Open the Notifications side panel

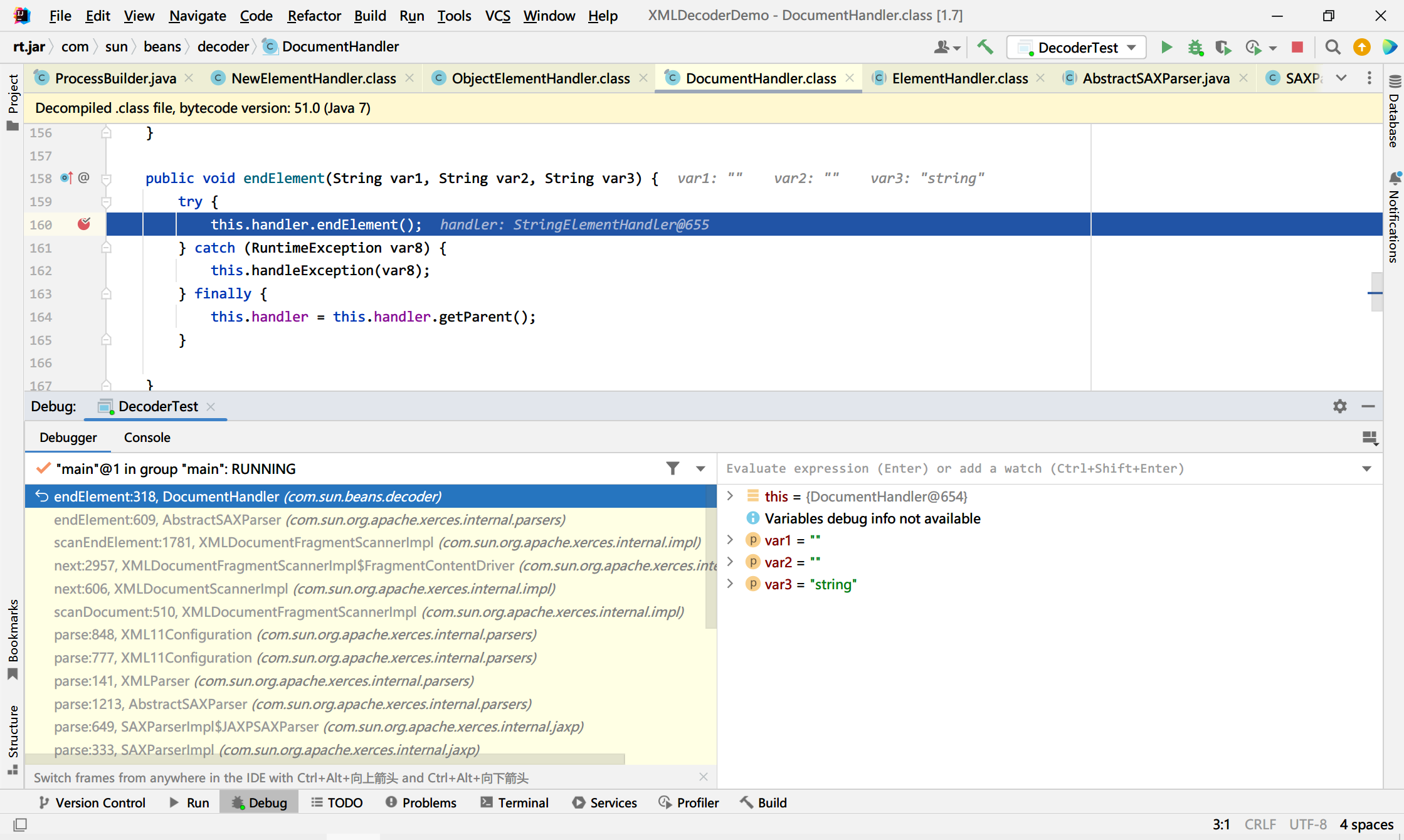[1394, 217]
